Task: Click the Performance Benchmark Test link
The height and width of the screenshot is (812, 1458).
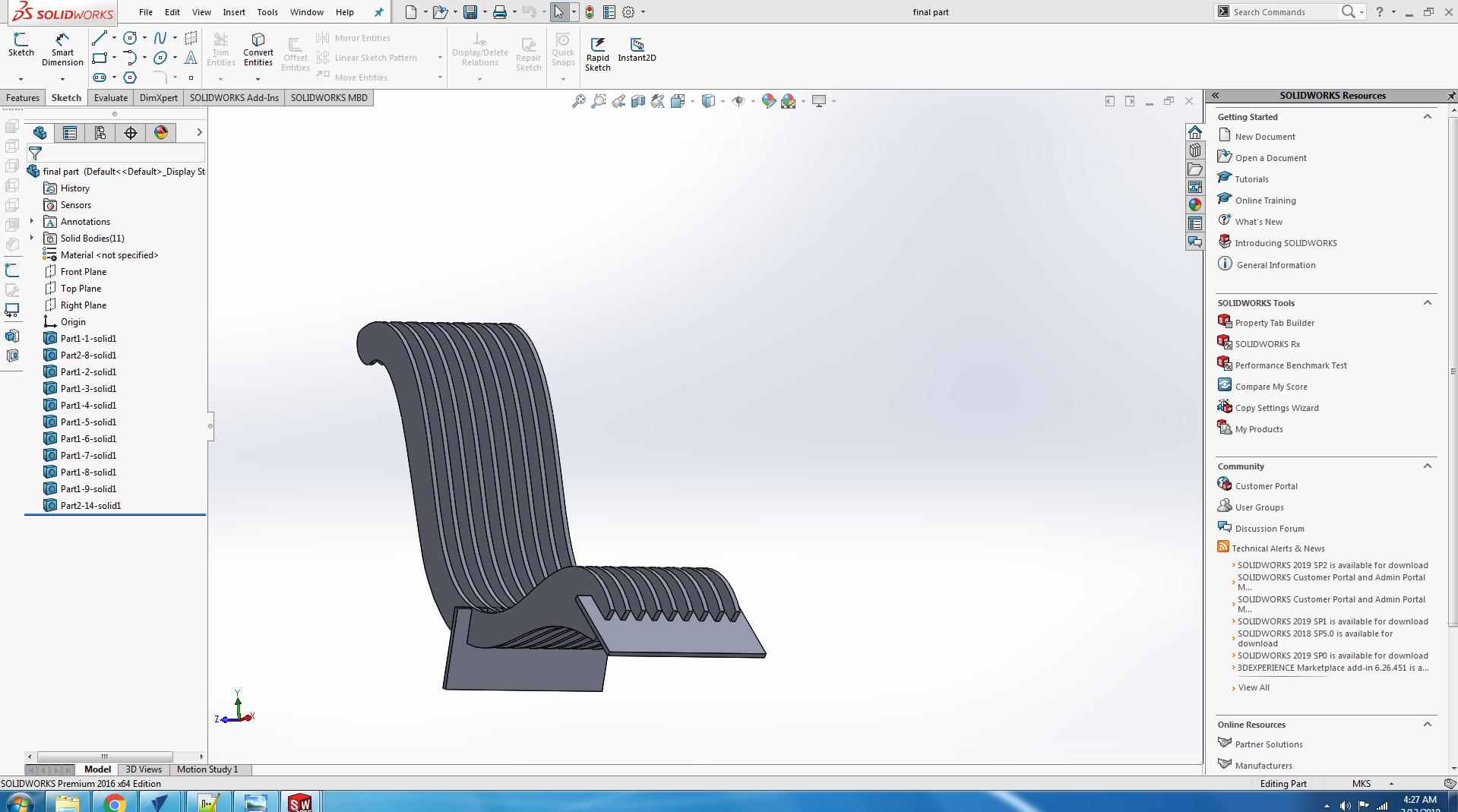Action: tap(1291, 365)
